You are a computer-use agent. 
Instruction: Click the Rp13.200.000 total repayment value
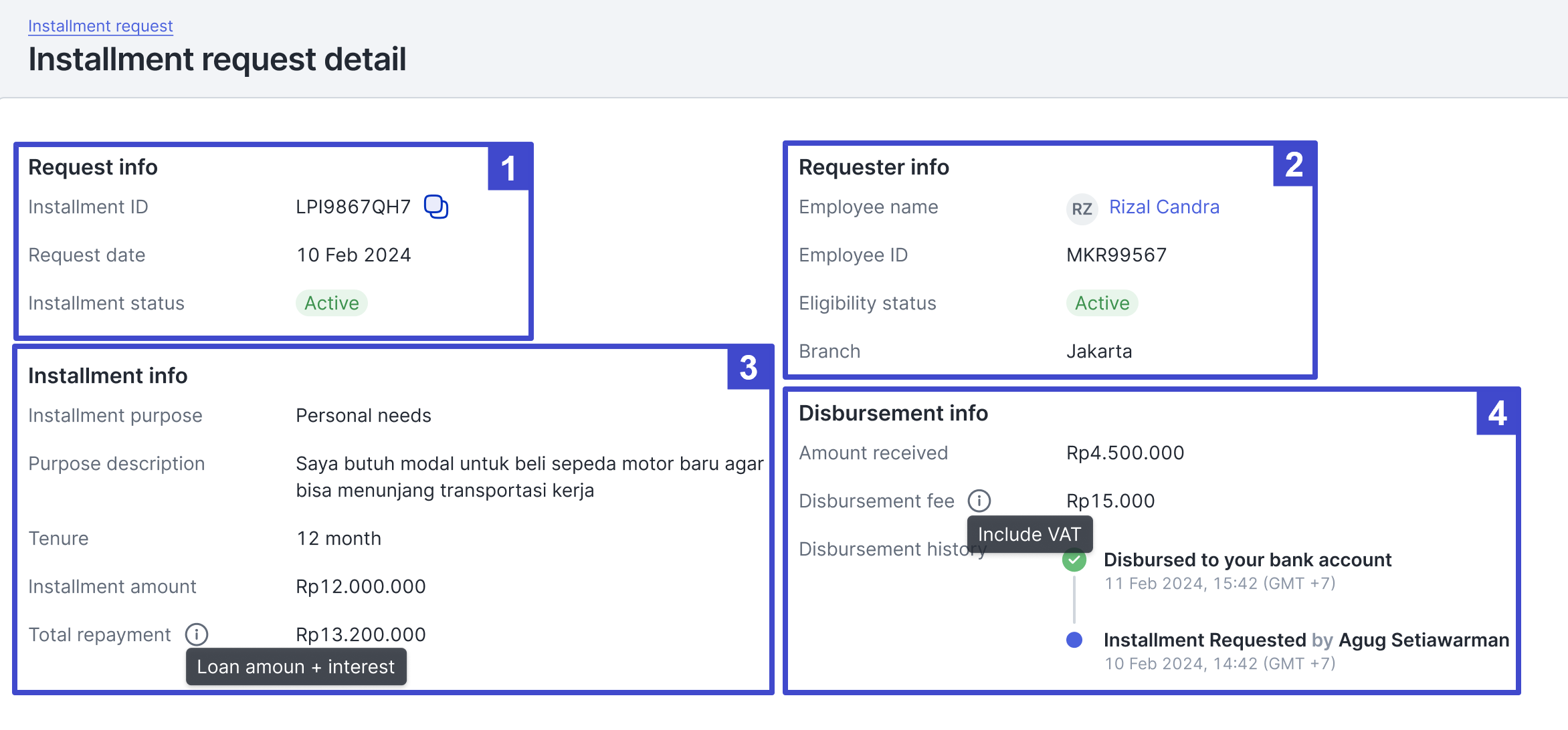361,634
